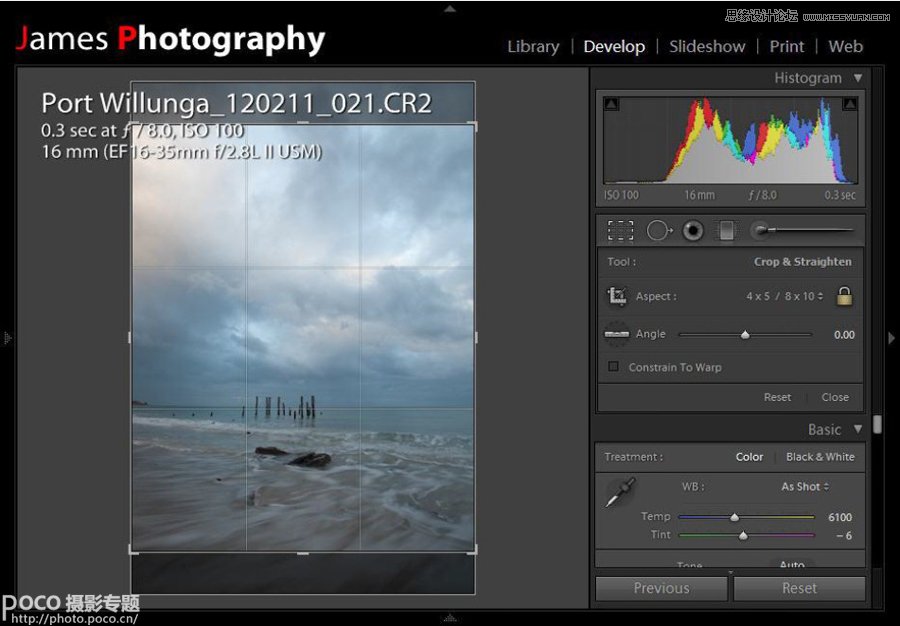Click the Previous button

(661, 588)
